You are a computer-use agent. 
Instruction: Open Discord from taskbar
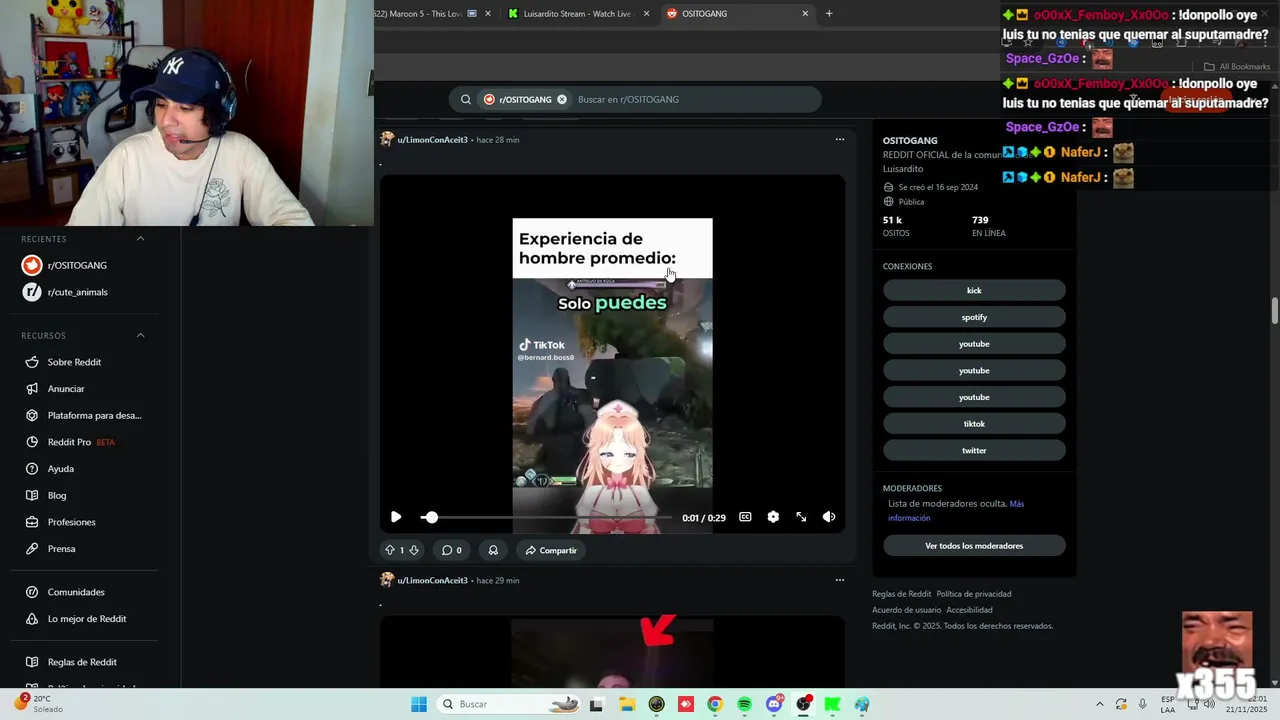(x=774, y=704)
